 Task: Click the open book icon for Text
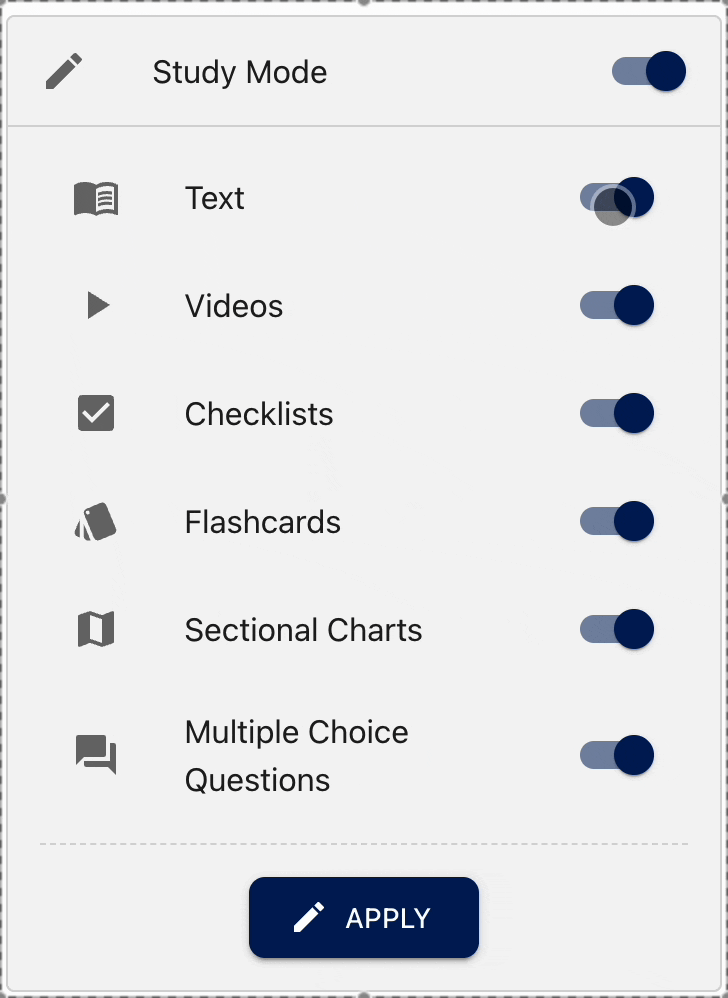click(96, 199)
